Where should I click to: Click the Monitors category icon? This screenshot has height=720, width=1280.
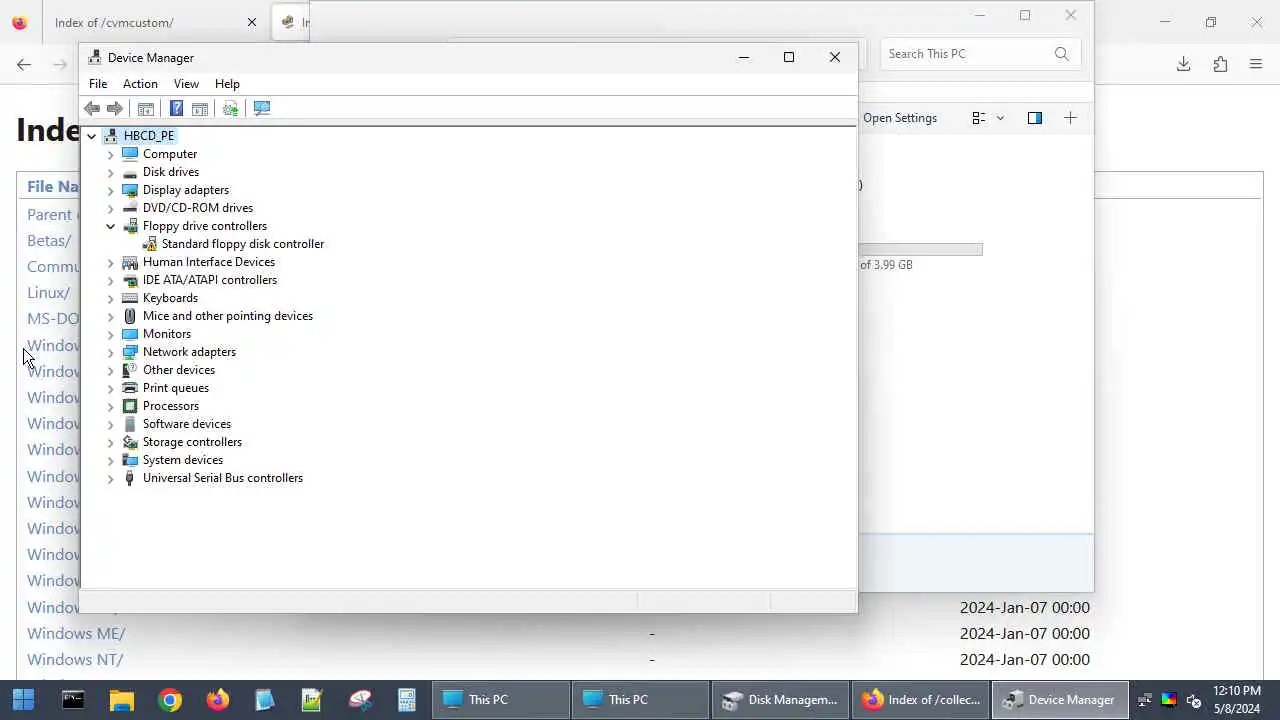pyautogui.click(x=130, y=334)
